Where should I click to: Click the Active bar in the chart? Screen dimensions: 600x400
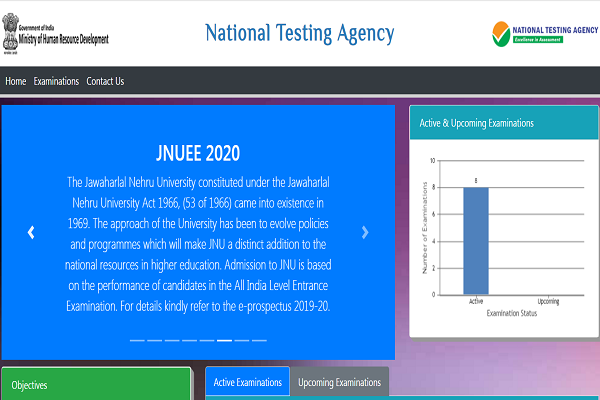476,241
